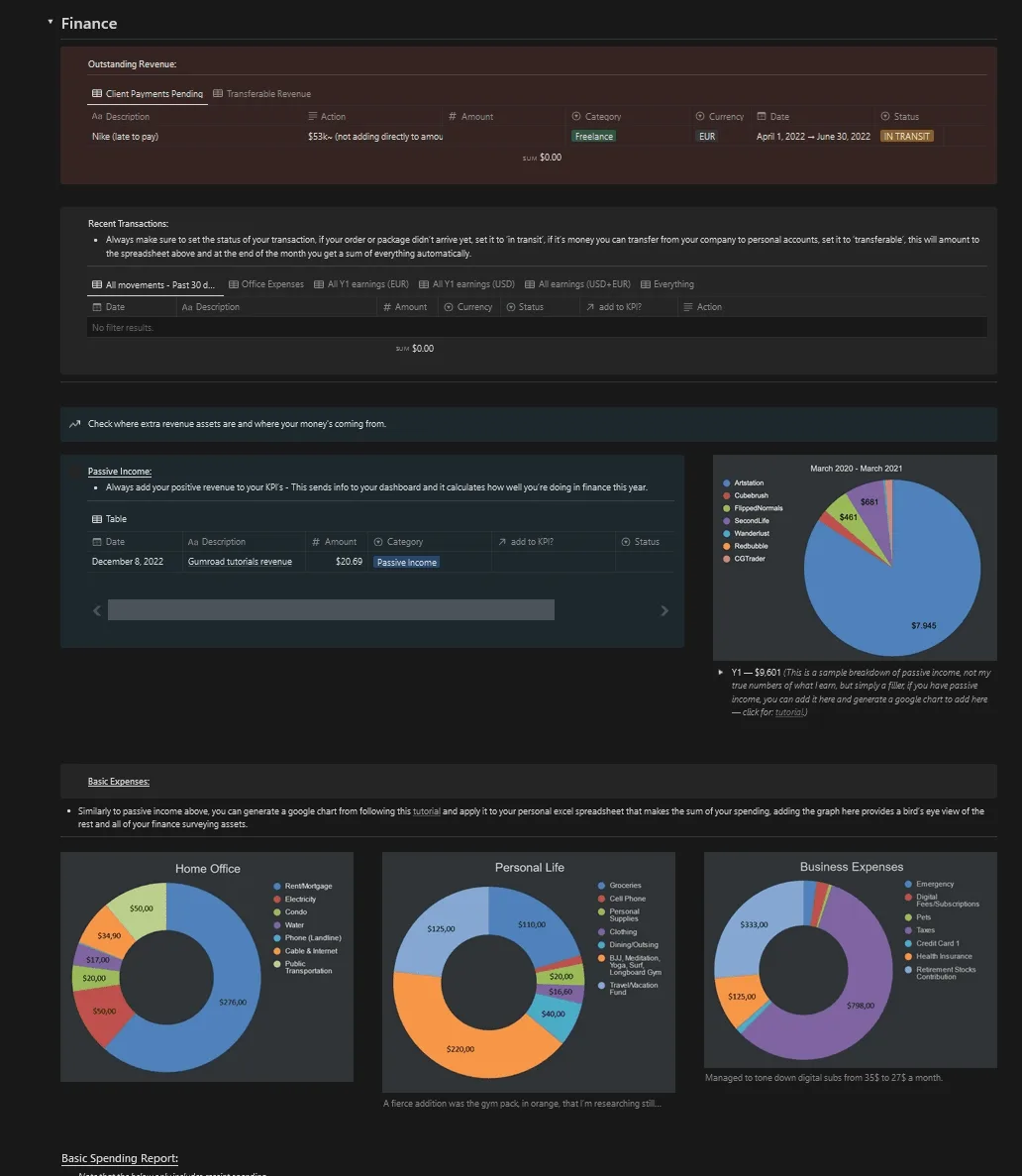Click add to KPI? header in Passive Income
The width and height of the screenshot is (1022, 1176).
pyautogui.click(x=525, y=542)
